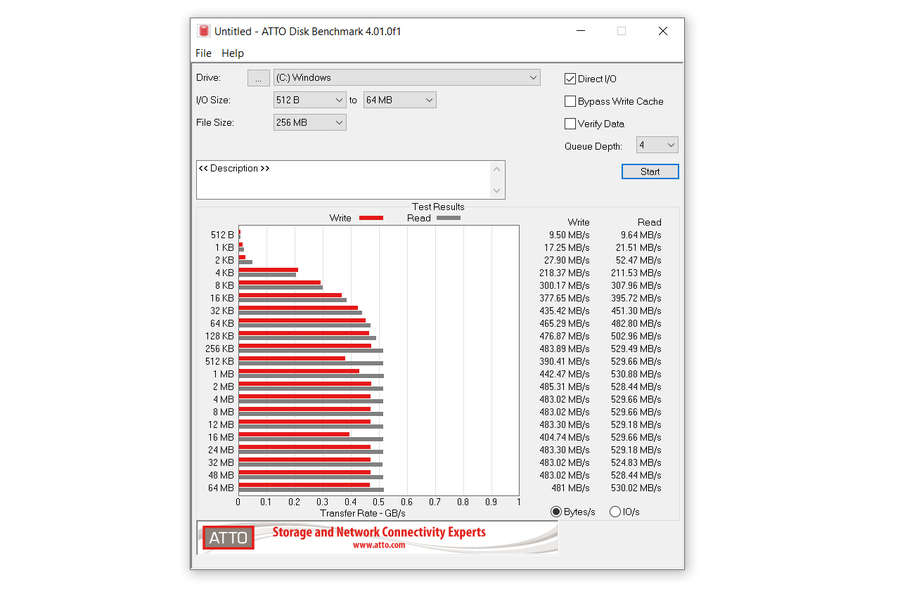Open the File Size 256 MB dropdown
The width and height of the screenshot is (900, 591).
click(309, 122)
